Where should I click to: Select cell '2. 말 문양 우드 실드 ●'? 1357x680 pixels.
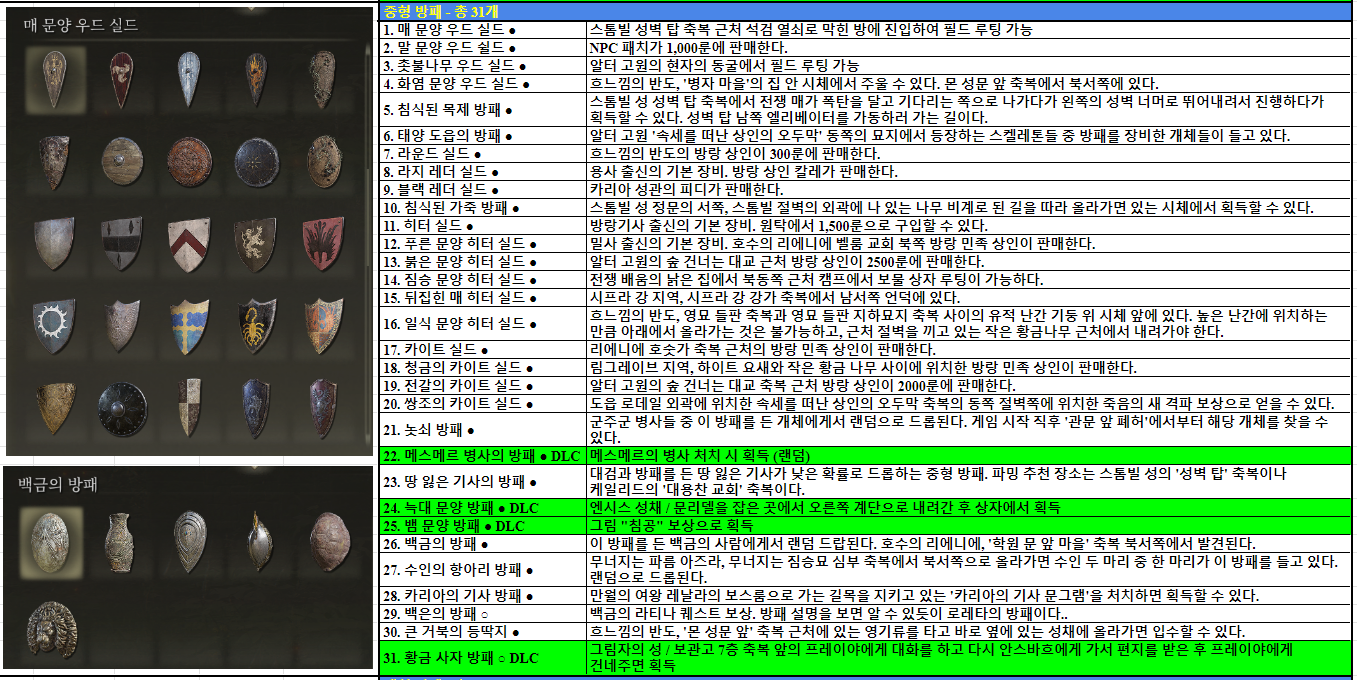483,47
